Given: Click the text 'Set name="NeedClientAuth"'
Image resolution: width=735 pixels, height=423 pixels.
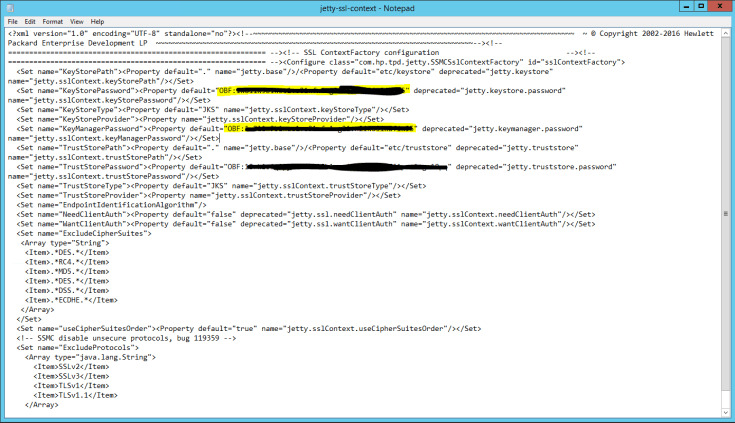Looking at the screenshot, I should [74, 214].
